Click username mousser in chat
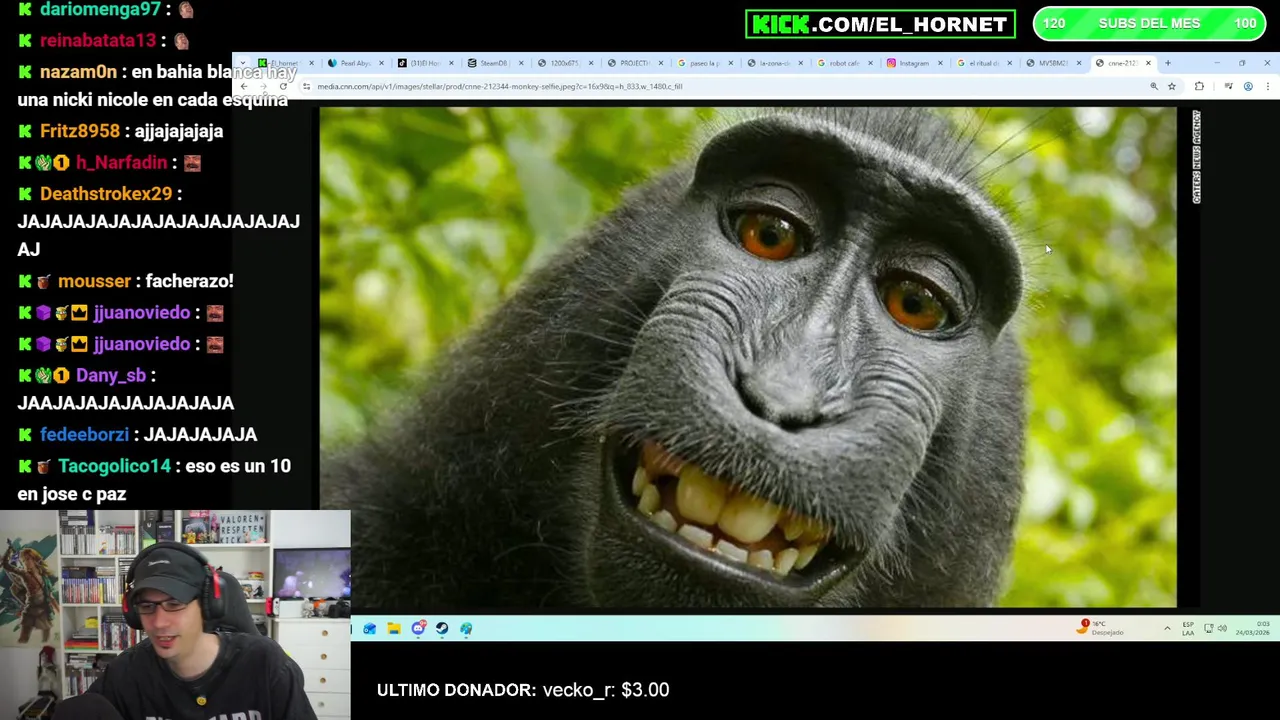 (x=94, y=281)
